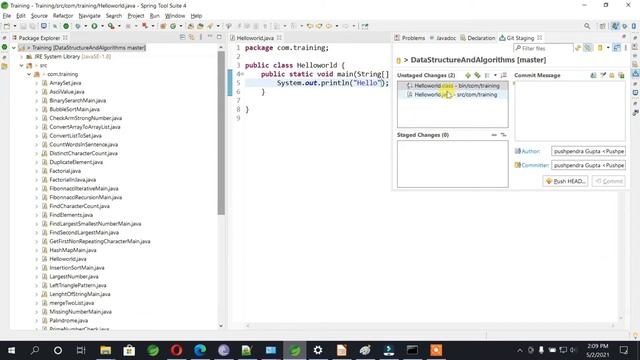Click the New toolbar icon
The image size is (640, 360).
click(x=7, y=26)
